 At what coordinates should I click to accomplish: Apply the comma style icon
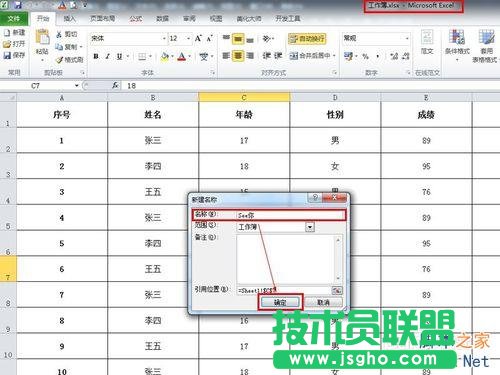[x=377, y=56]
